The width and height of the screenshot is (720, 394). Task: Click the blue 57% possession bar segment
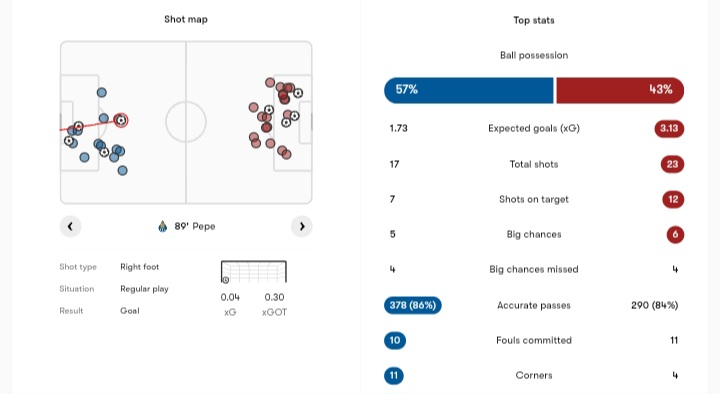click(x=469, y=90)
